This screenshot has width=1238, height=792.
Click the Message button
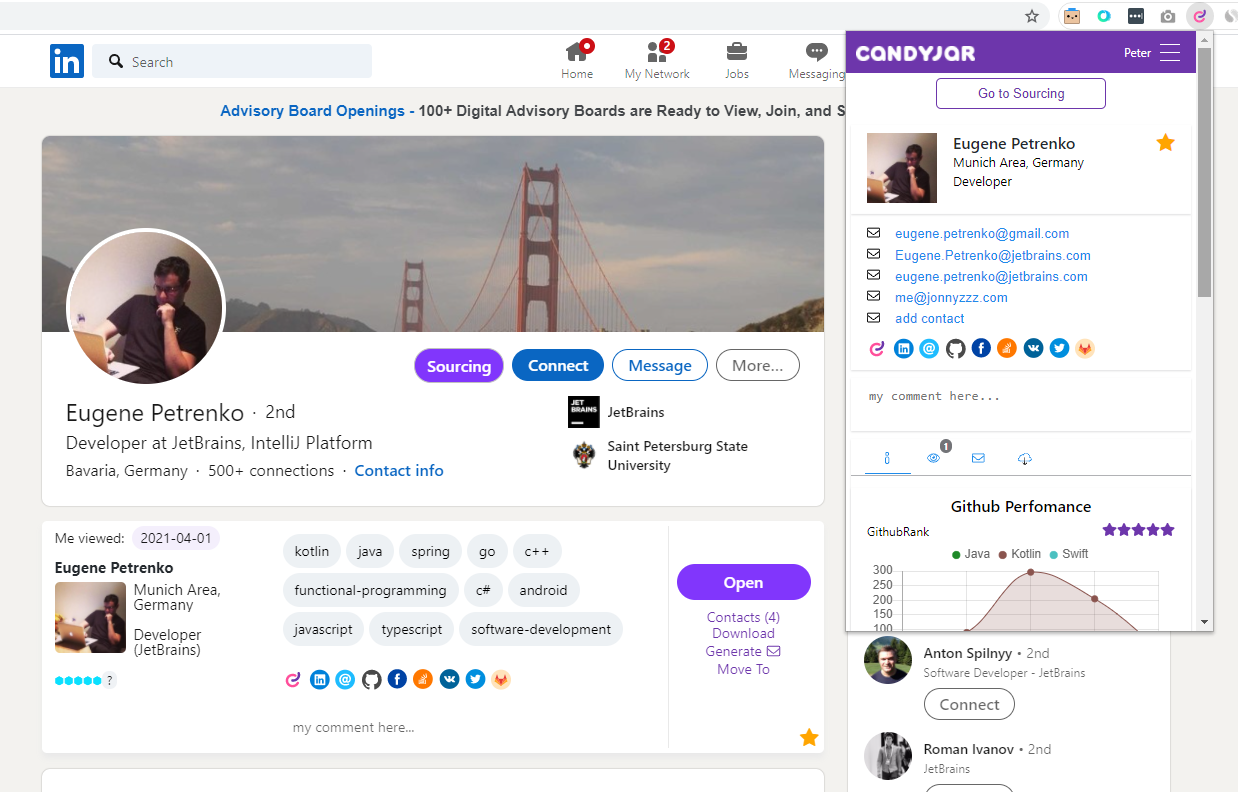(x=660, y=366)
